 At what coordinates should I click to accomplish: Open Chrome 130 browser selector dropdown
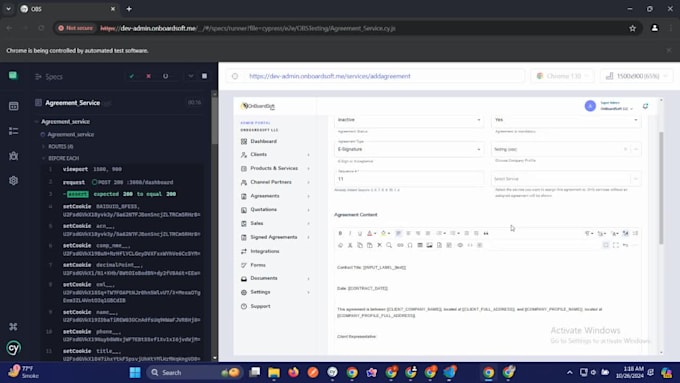click(x=562, y=76)
